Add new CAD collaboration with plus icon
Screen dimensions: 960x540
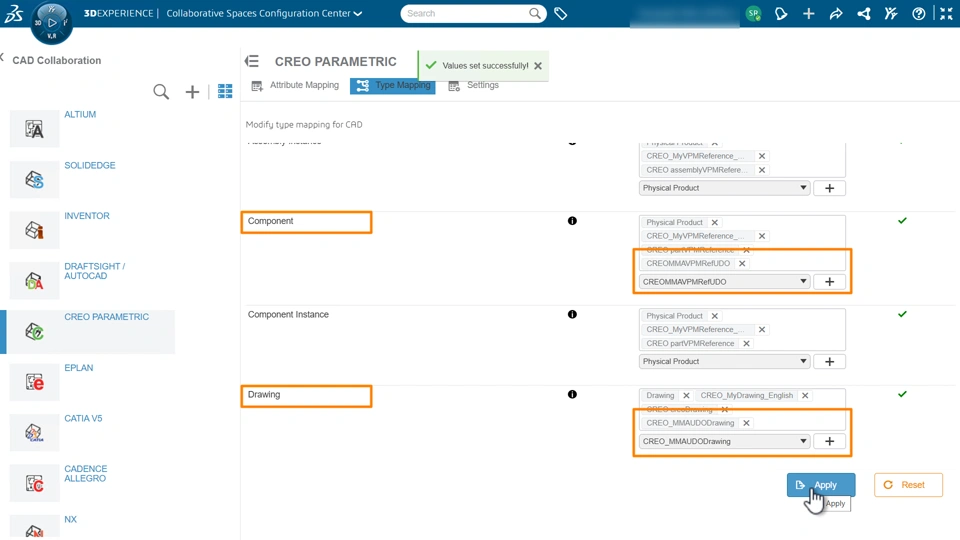click(192, 92)
